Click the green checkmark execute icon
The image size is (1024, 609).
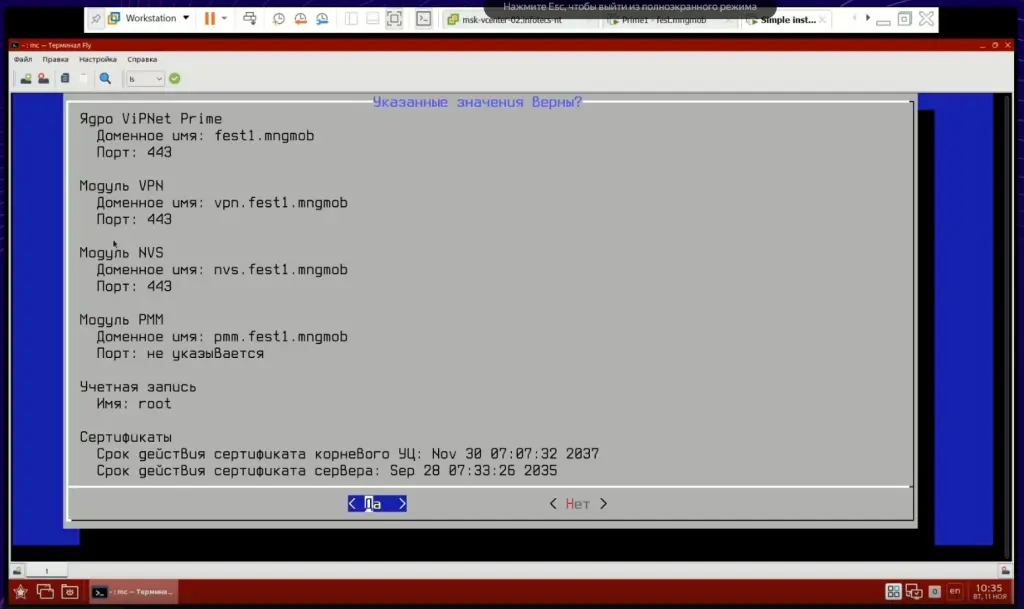coord(174,79)
